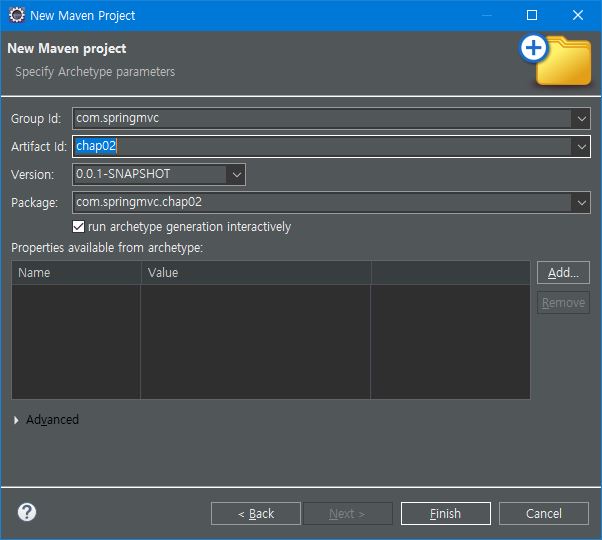The image size is (602, 540).
Task: Click the new project folder icon
Action: pyautogui.click(x=556, y=60)
